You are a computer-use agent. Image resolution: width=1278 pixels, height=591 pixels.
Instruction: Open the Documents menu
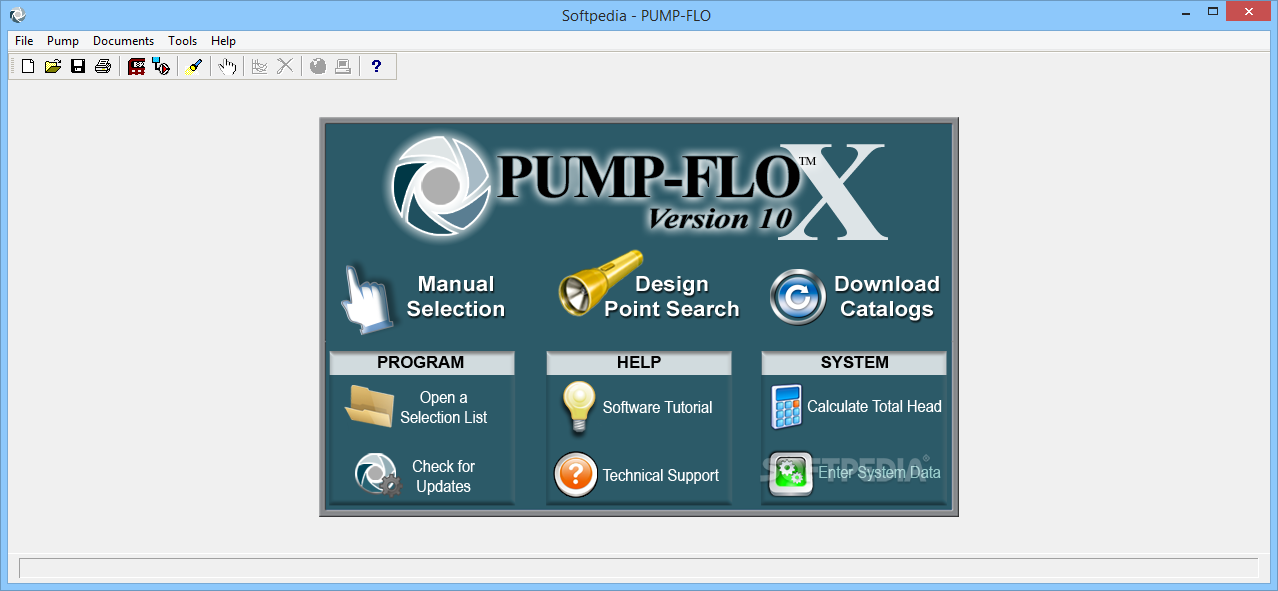(x=123, y=41)
